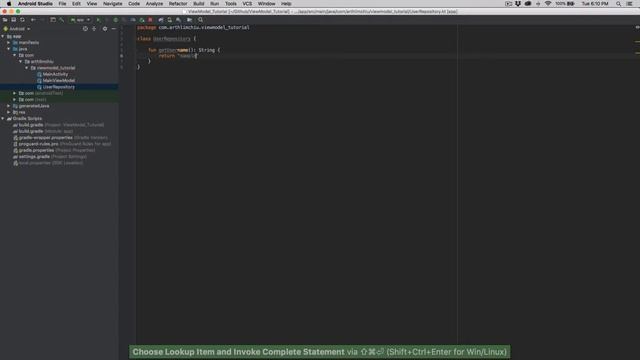
Task: Open the VCS menu
Action: (x=247, y=4)
